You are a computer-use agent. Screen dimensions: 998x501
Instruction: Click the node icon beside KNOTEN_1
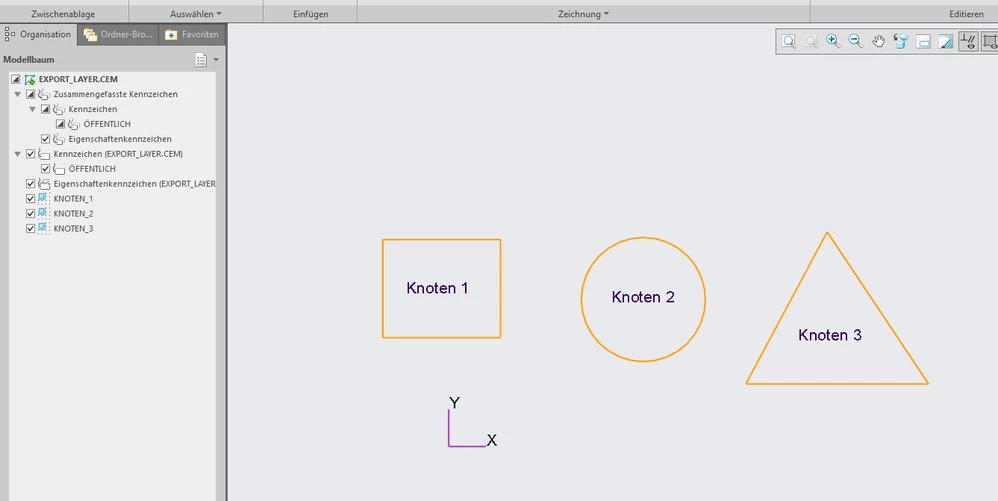point(43,199)
